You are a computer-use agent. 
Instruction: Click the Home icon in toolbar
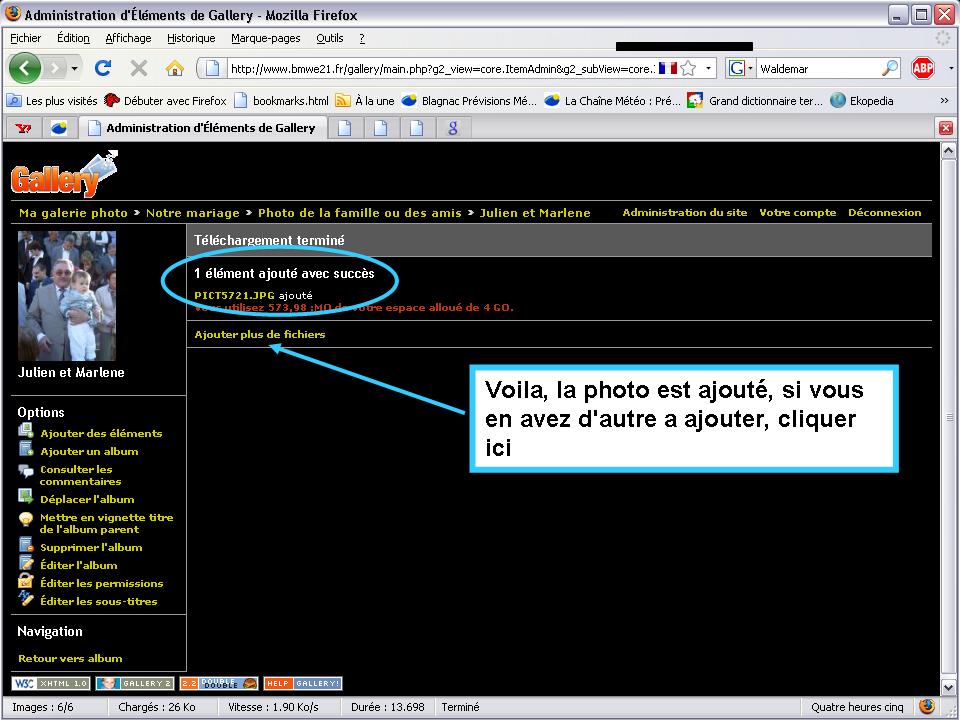[x=175, y=68]
